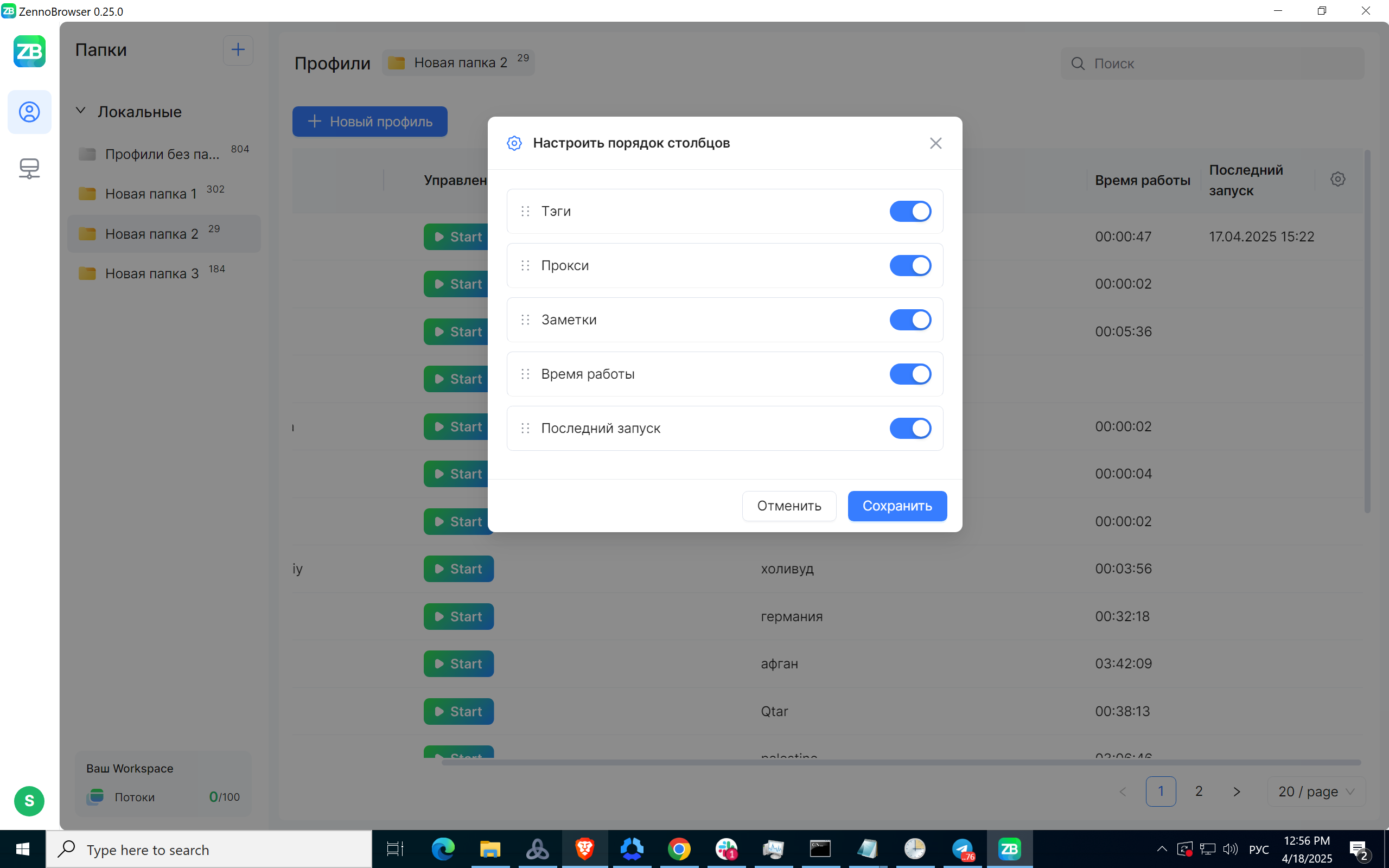The width and height of the screenshot is (1389, 868).
Task: Click the drag handle icon beside Заметки
Action: pos(525,320)
